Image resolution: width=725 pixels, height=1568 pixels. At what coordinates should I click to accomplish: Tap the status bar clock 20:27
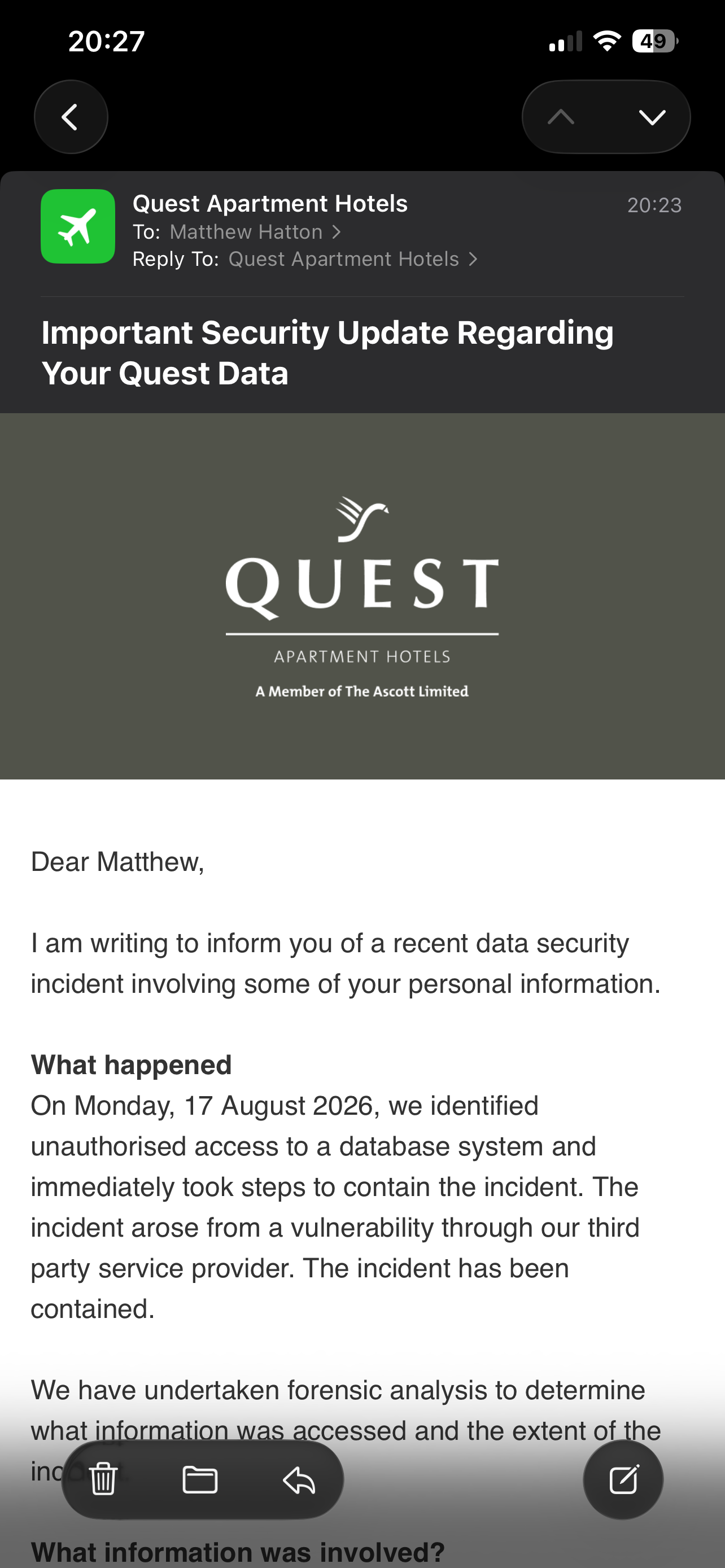point(107,41)
